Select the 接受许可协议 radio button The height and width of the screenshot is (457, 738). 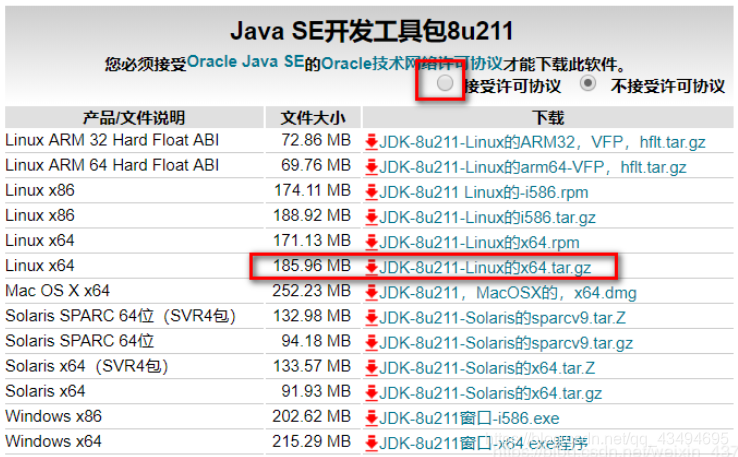pyautogui.click(x=445, y=84)
